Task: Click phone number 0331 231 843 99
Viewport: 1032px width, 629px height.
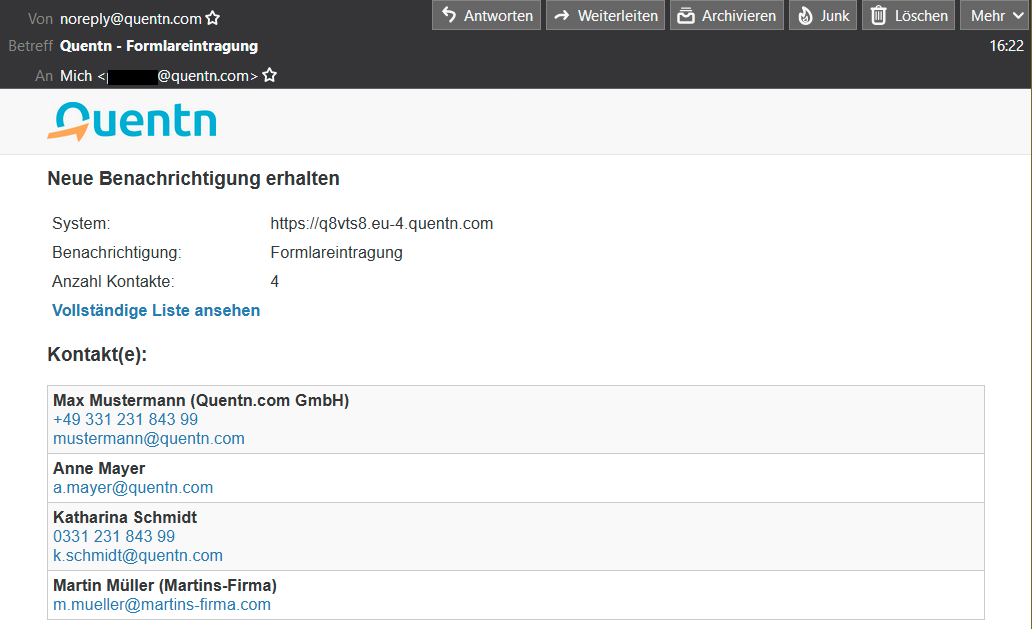Action: (x=114, y=536)
